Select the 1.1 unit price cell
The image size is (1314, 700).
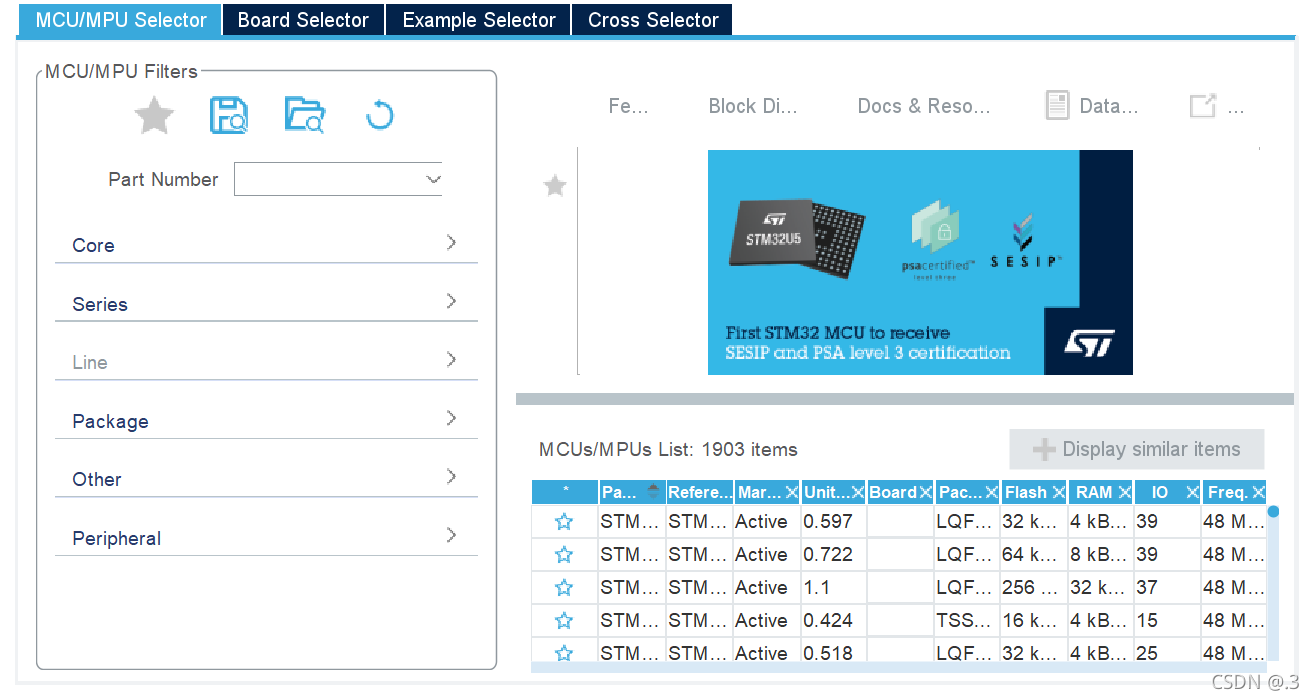(x=833, y=587)
